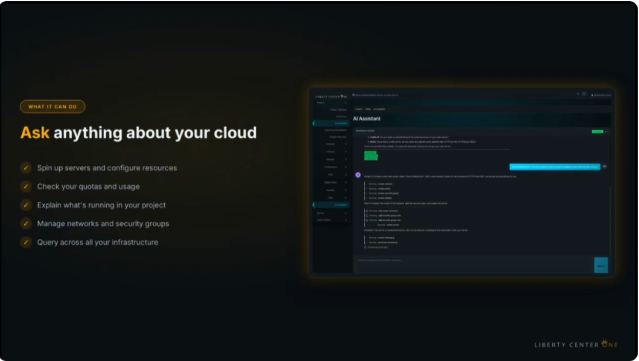
Task: Click the AI Assistant page title in screenshot
Action: 367,119
